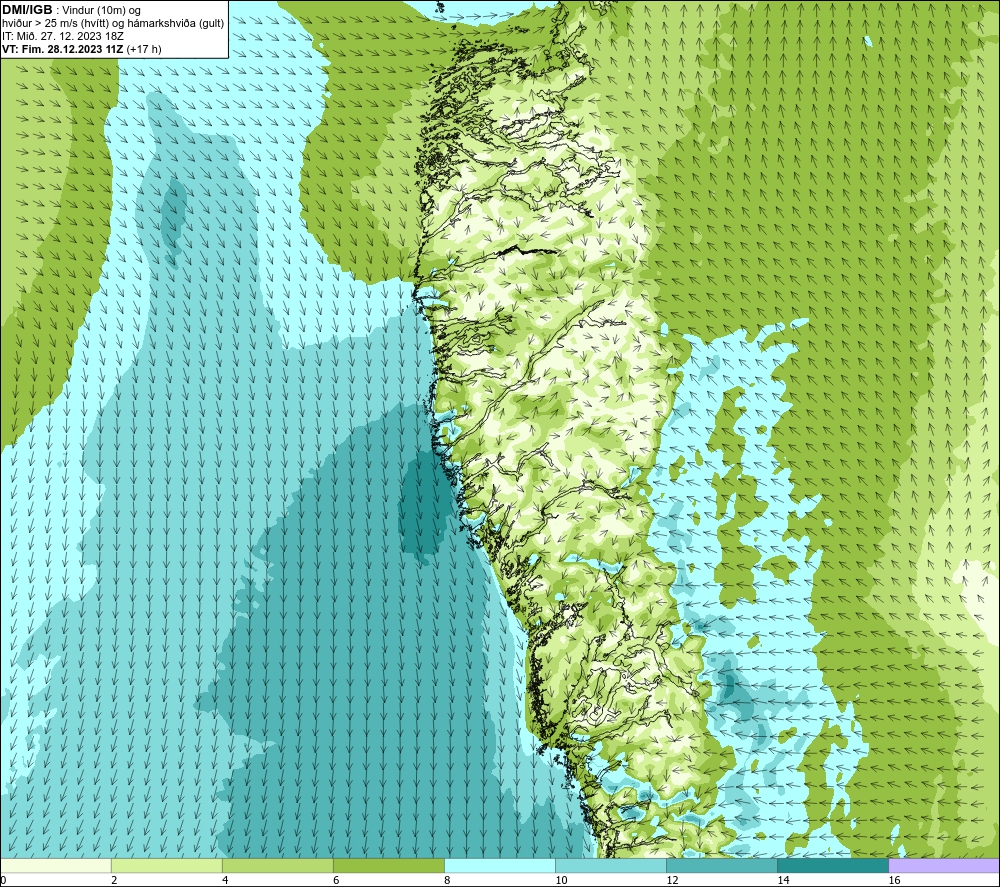Click the dark teal 14–16 legend swatch
1000x887 pixels.
(x=832, y=865)
